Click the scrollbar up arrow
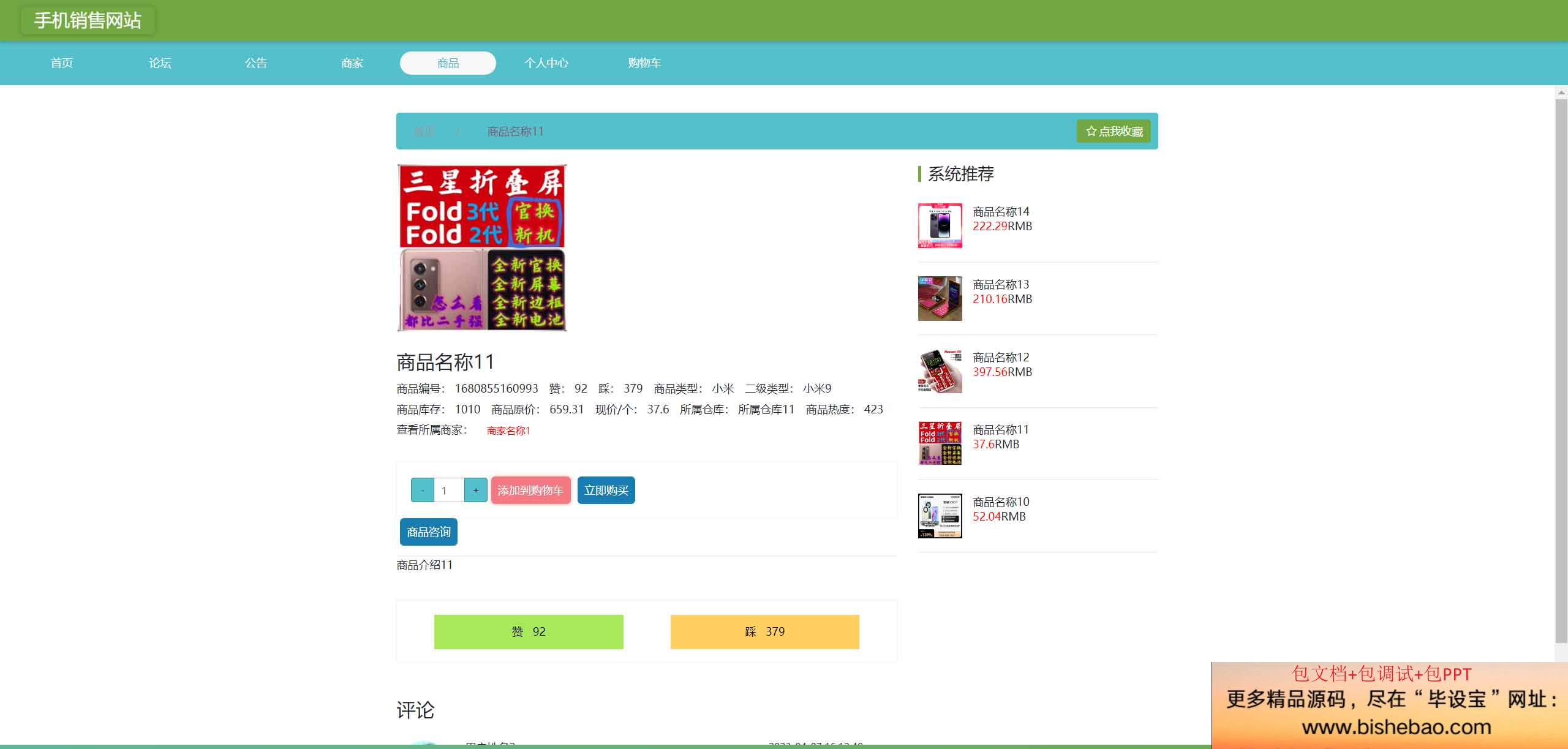1568x749 pixels. pos(1561,92)
